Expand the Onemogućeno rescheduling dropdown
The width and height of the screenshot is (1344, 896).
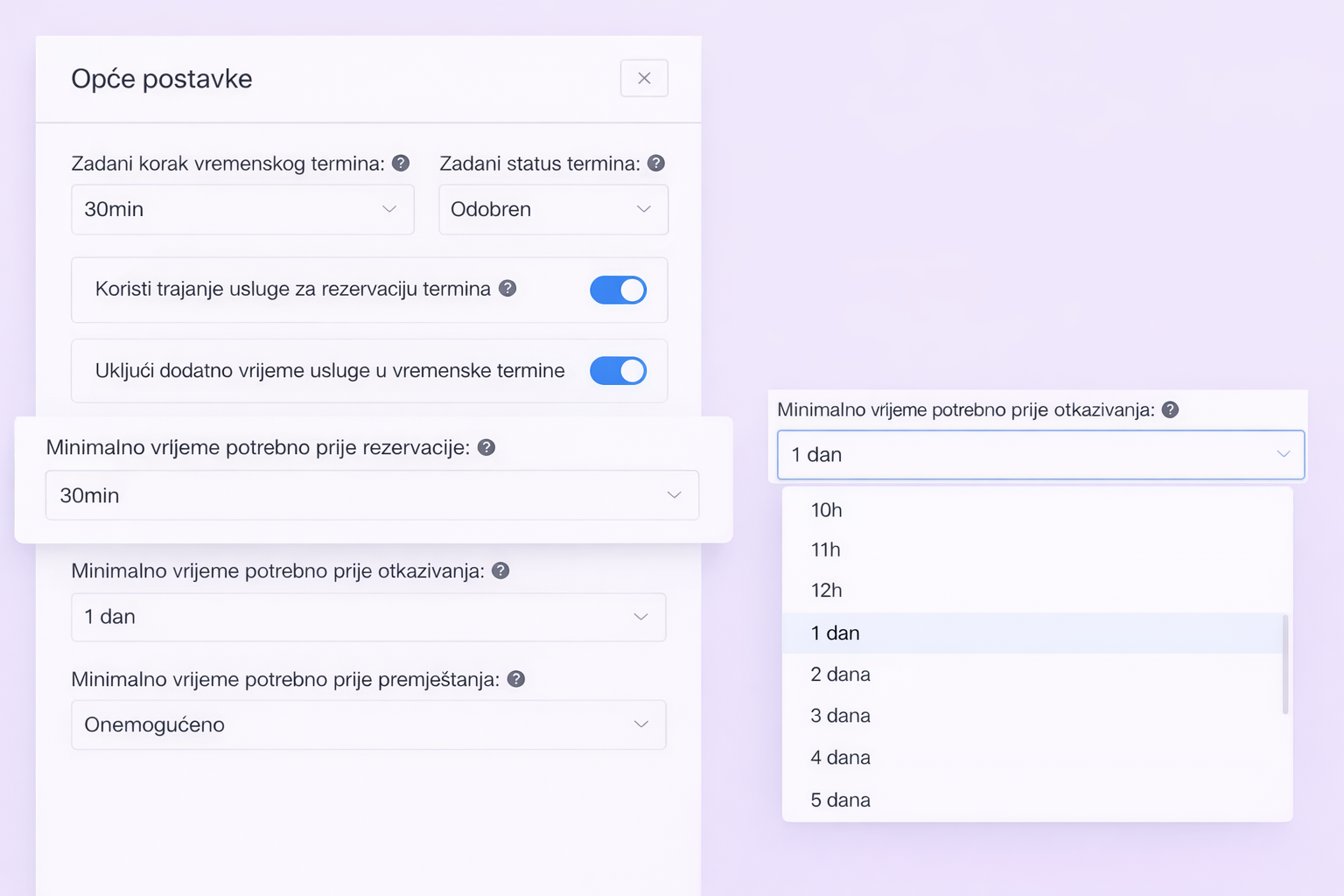pos(368,724)
